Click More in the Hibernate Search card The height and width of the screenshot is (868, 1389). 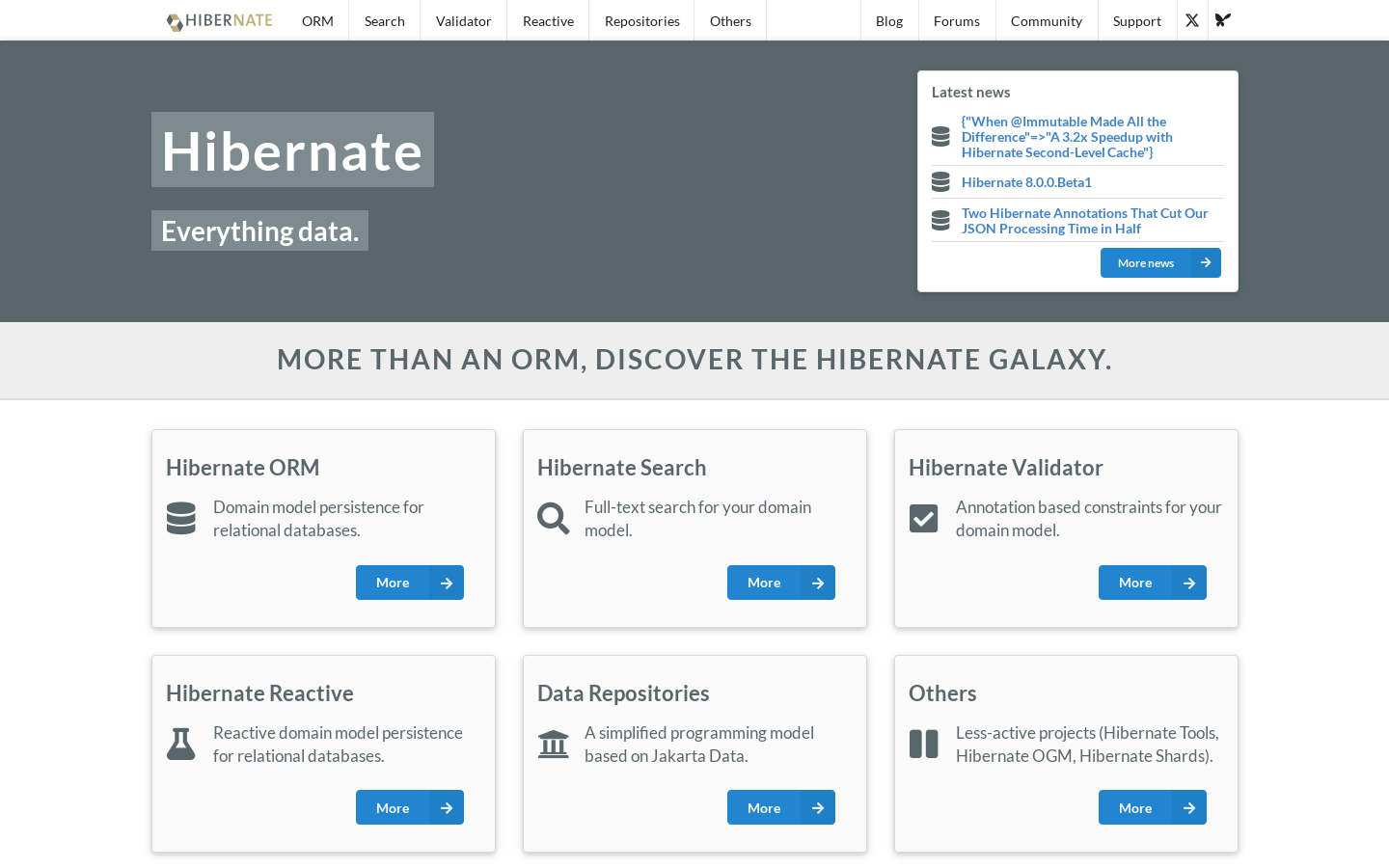pyautogui.click(x=781, y=583)
